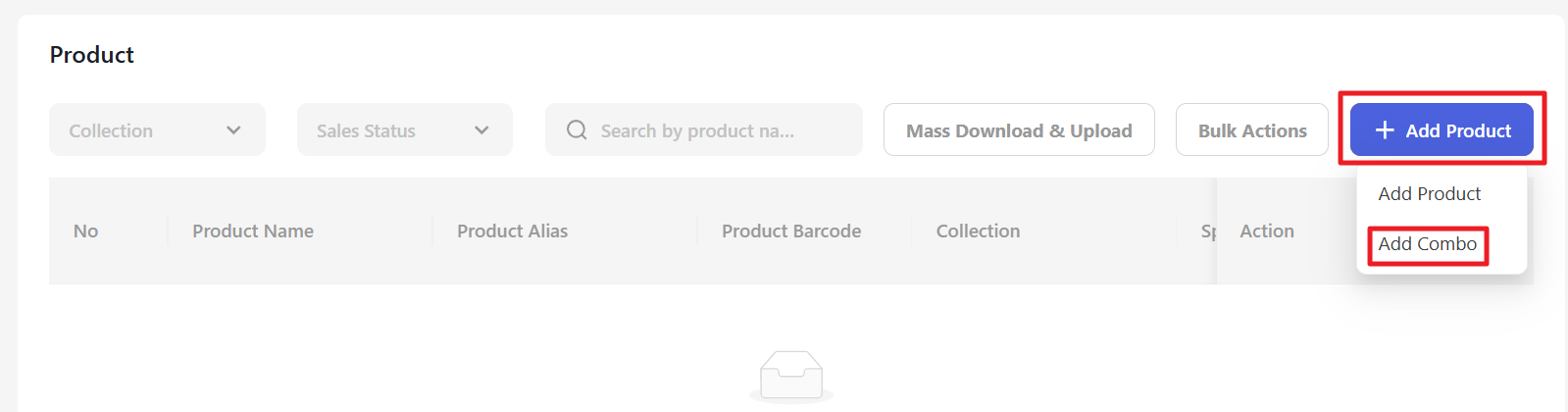Click the Collection table column header
This screenshot has width=1568, height=412.
coord(978,232)
